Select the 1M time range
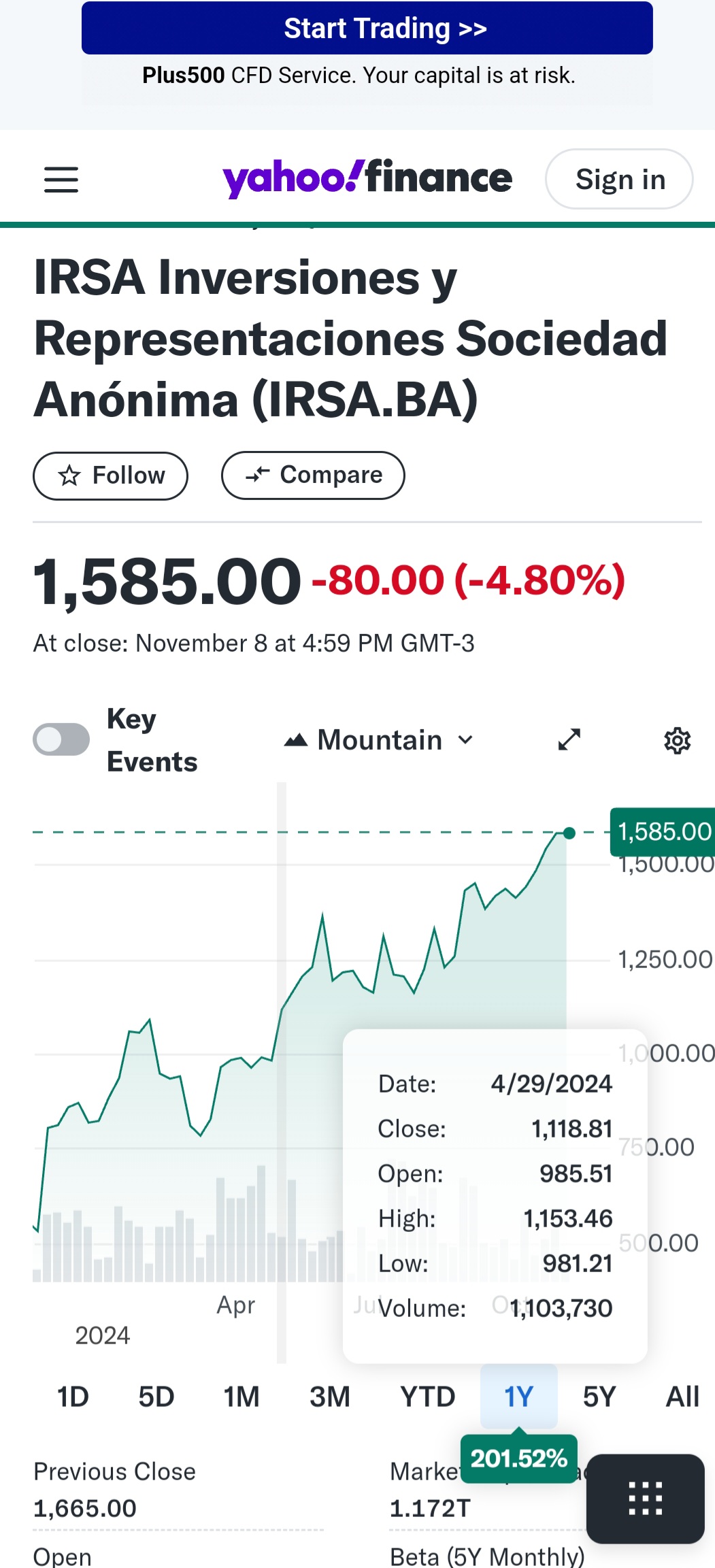Screen dimensions: 715x1568 click(242, 1397)
